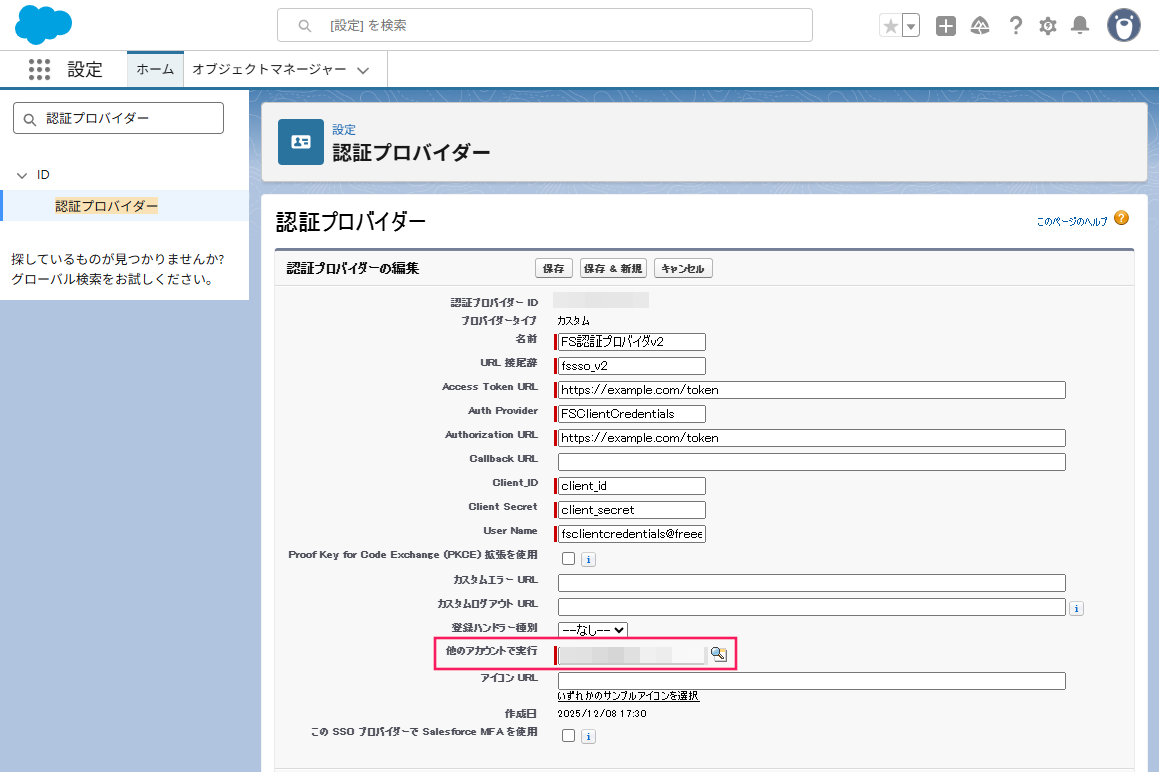This screenshot has width=1159, height=772.
Task: Click the URL 接尾辞 field
Action: (x=631, y=366)
